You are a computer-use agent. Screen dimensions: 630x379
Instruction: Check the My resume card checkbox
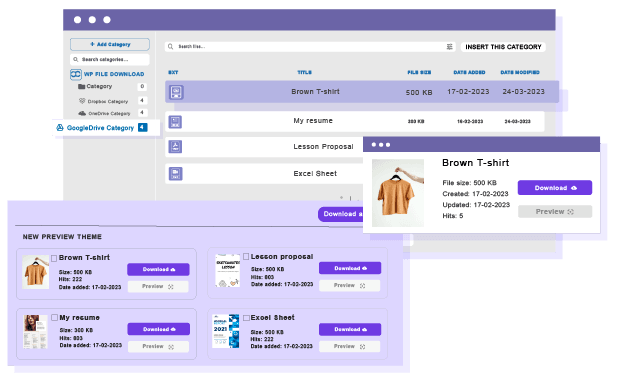click(54, 318)
